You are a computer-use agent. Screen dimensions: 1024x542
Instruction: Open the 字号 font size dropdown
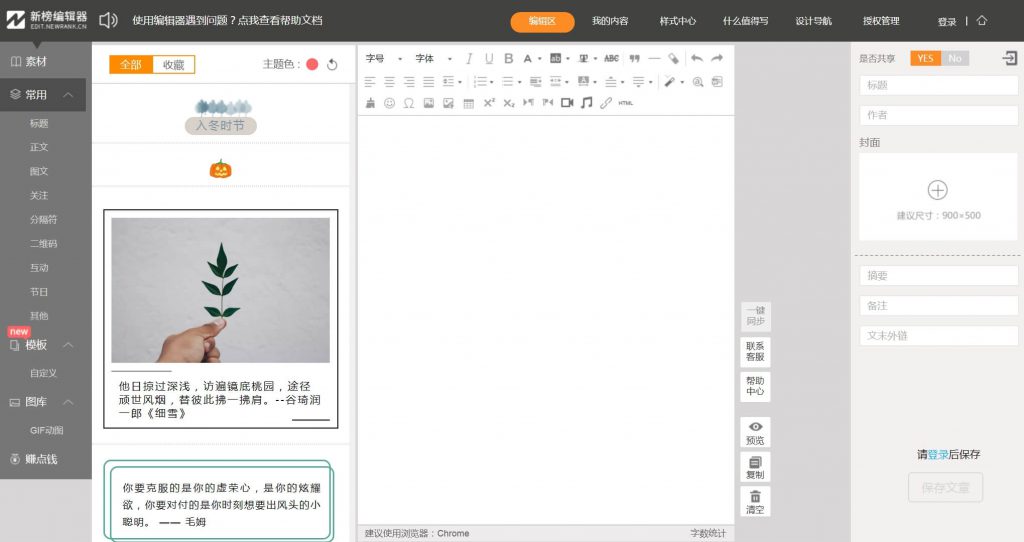pyautogui.click(x=381, y=59)
